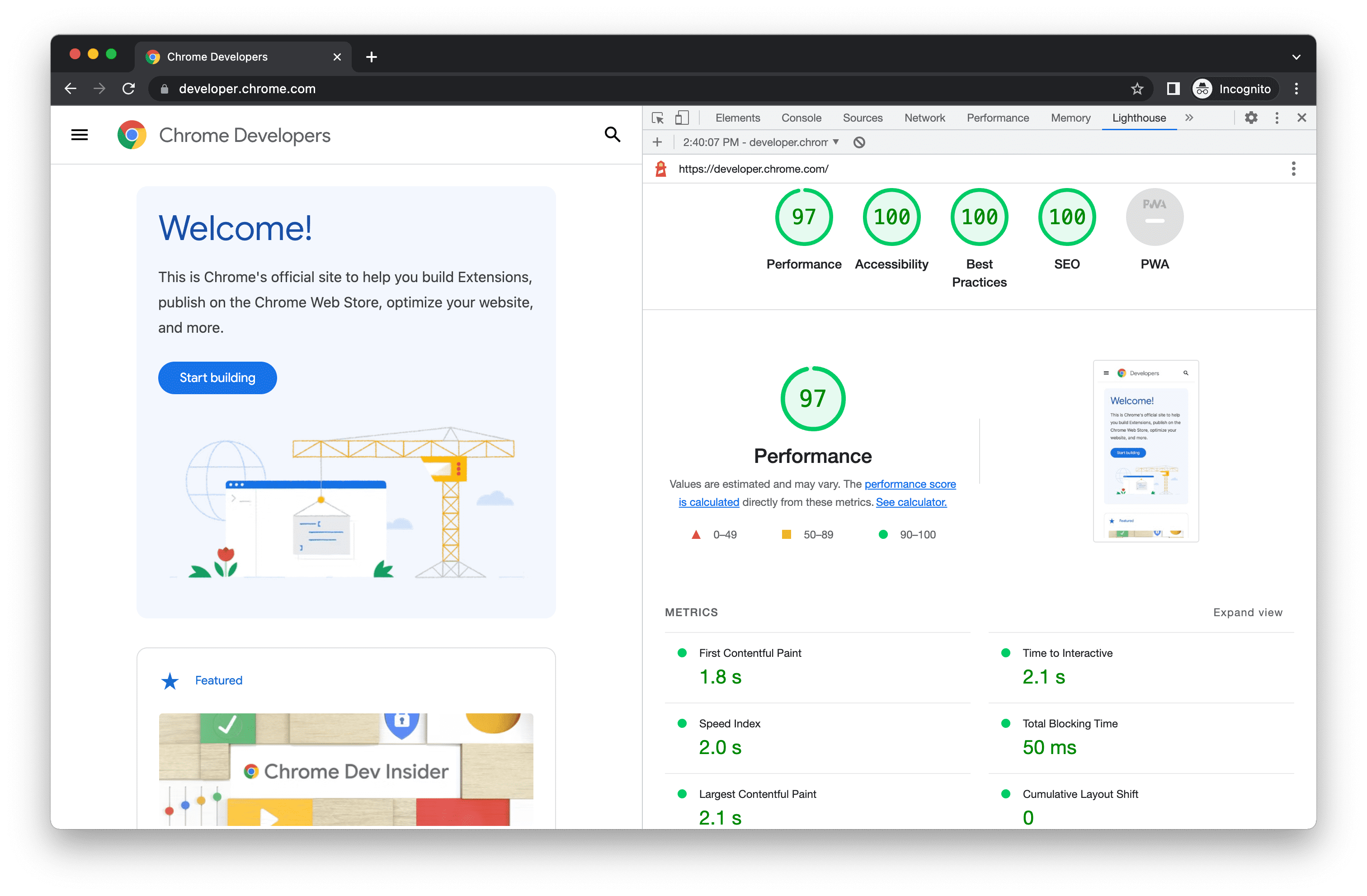Screen dimensions: 1367x896
Task: Click the performance score calculator link
Action: (910, 501)
